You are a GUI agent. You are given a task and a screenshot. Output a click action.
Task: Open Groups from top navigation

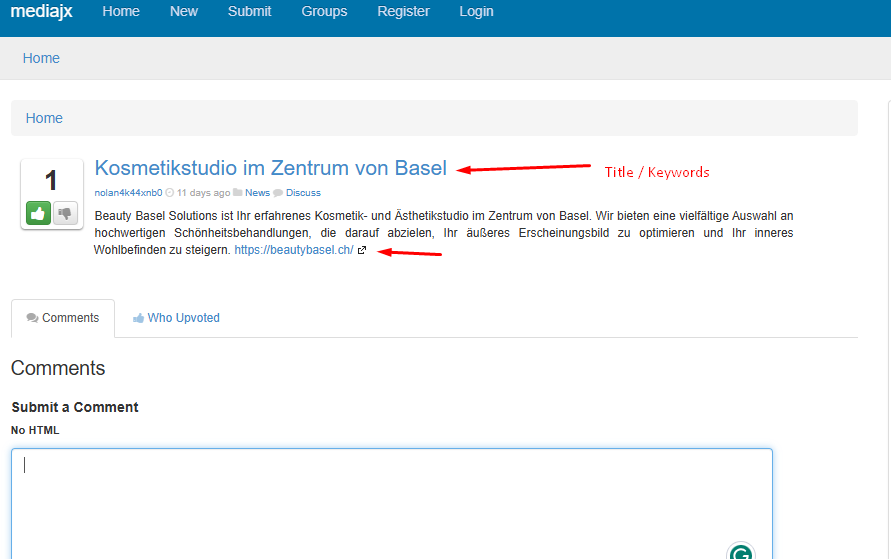(x=324, y=12)
